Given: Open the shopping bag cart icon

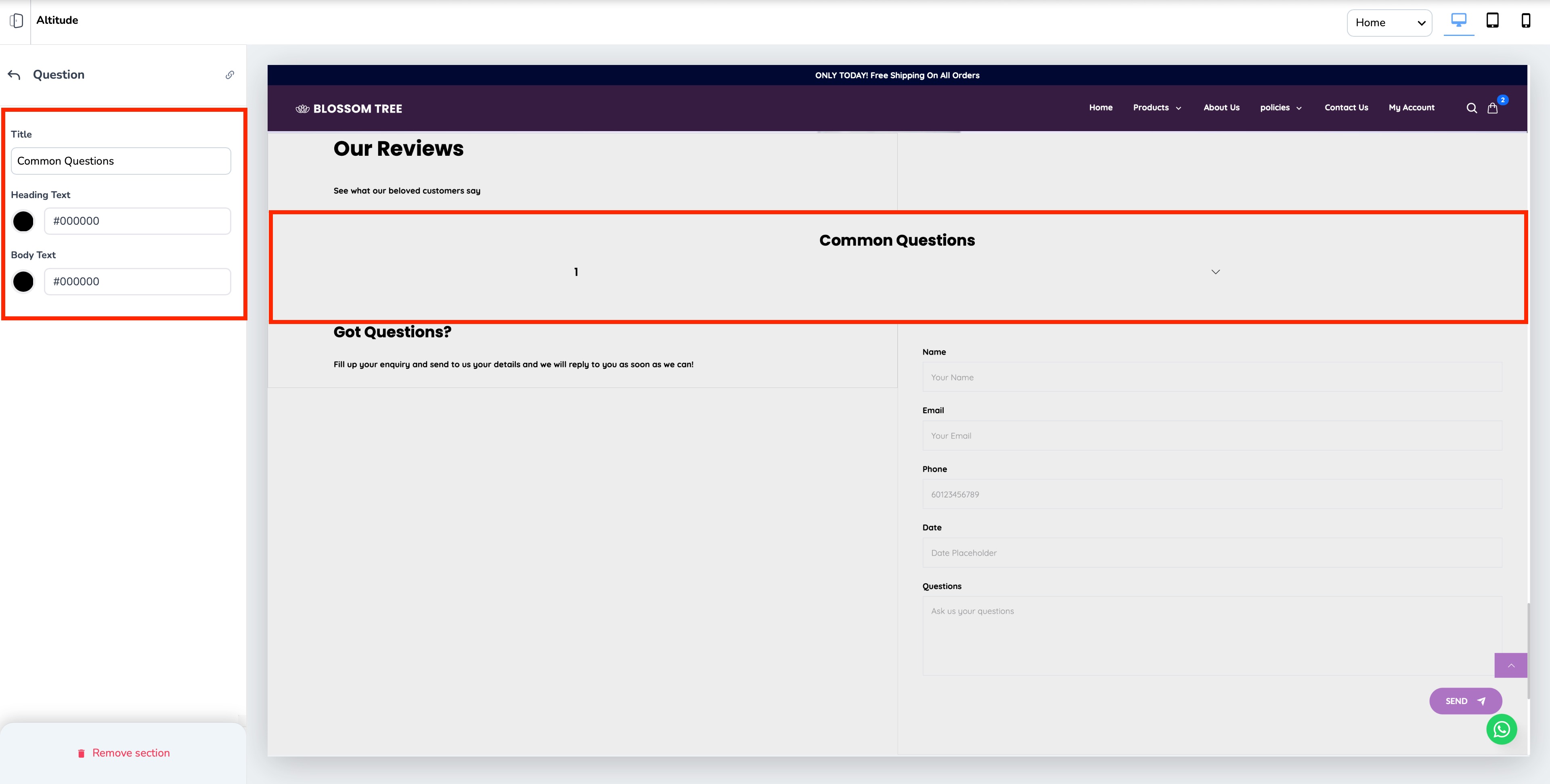Looking at the screenshot, I should (x=1492, y=108).
